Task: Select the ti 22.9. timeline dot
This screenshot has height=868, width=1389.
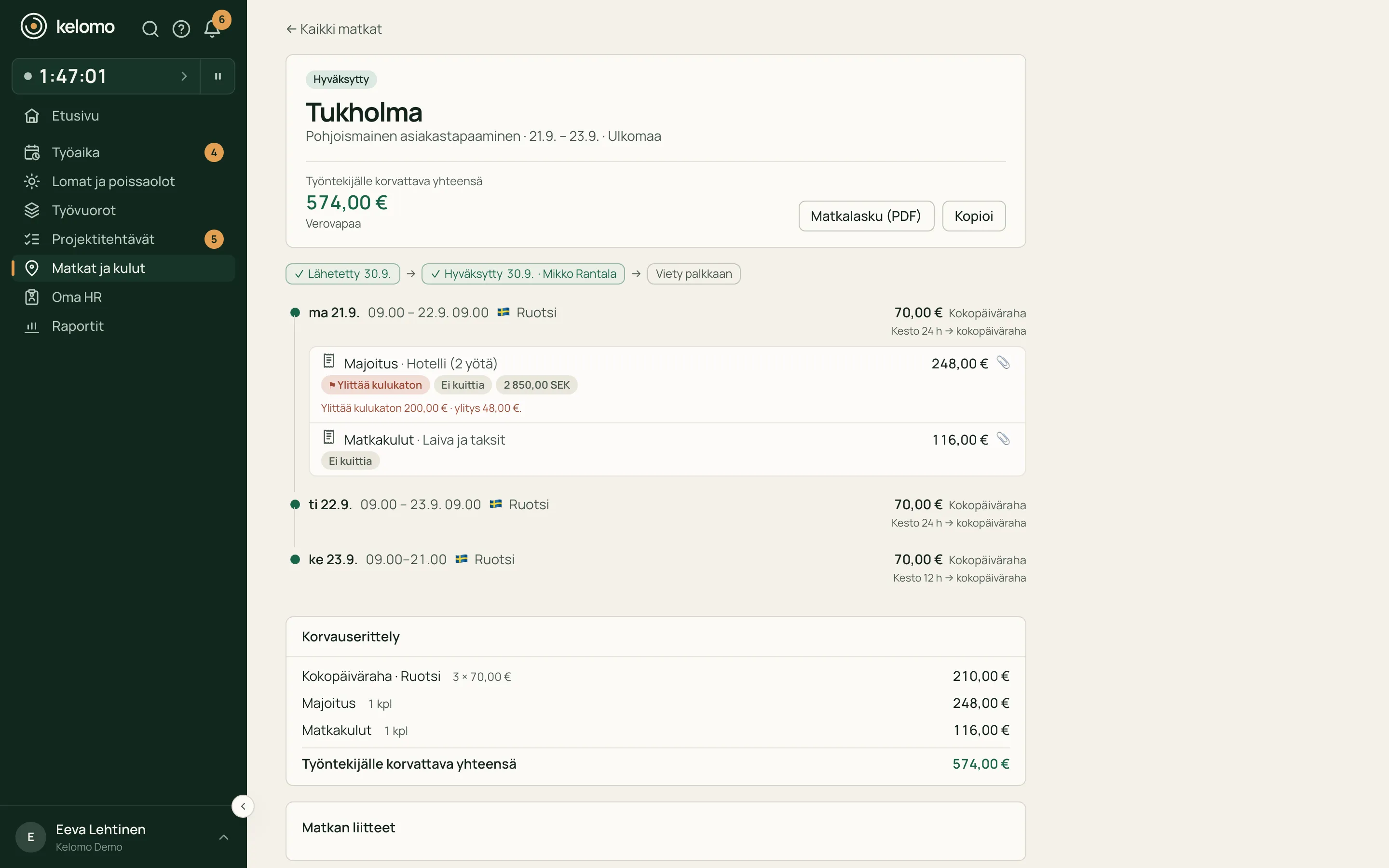Action: [295, 504]
